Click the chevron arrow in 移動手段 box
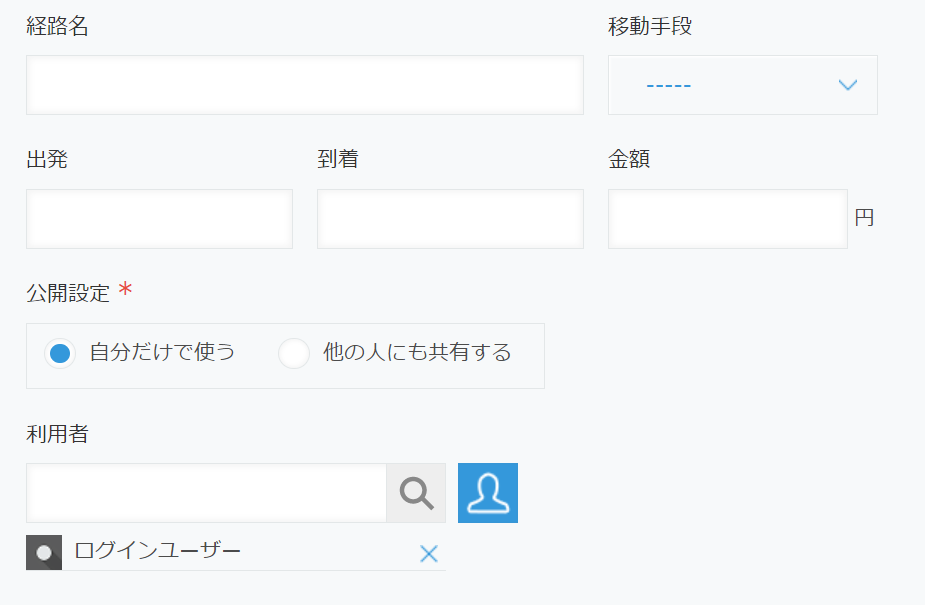Image resolution: width=925 pixels, height=605 pixels. coord(848,85)
